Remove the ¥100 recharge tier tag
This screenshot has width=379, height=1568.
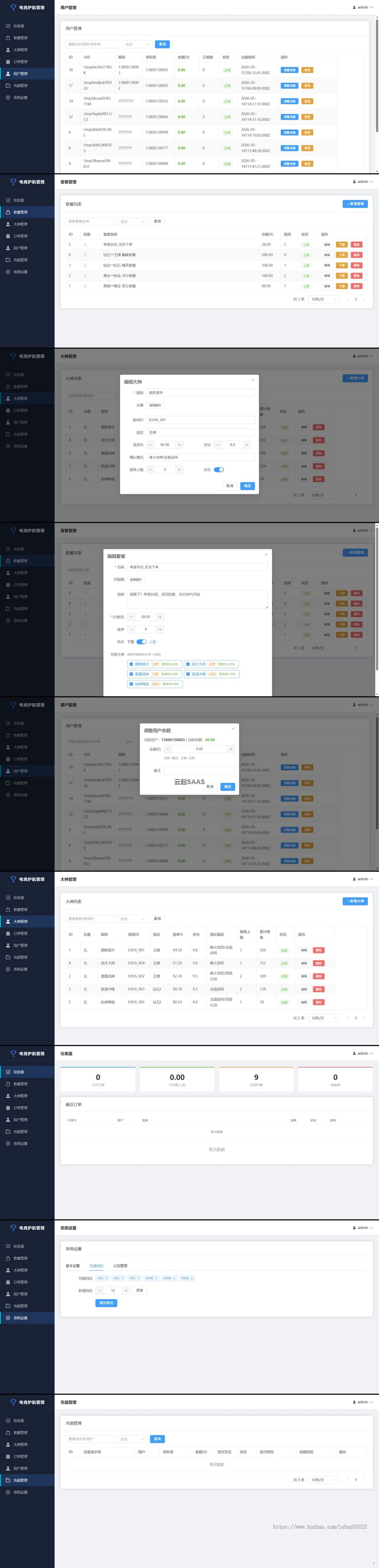pos(156,1278)
